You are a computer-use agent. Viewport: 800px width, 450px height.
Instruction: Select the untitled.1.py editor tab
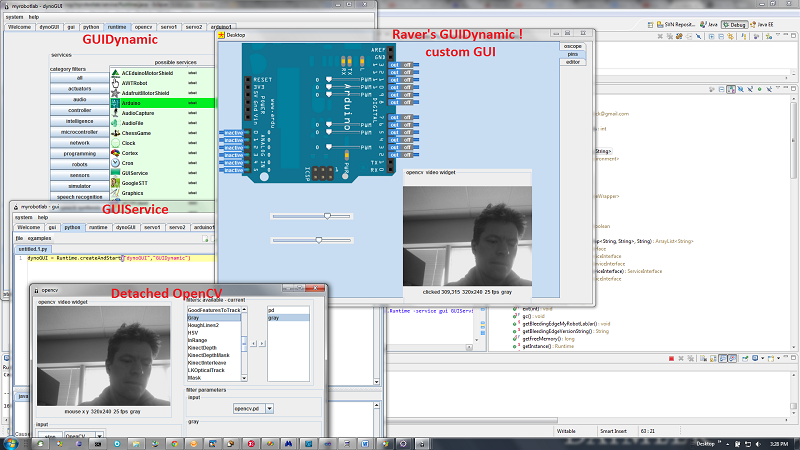[33, 249]
